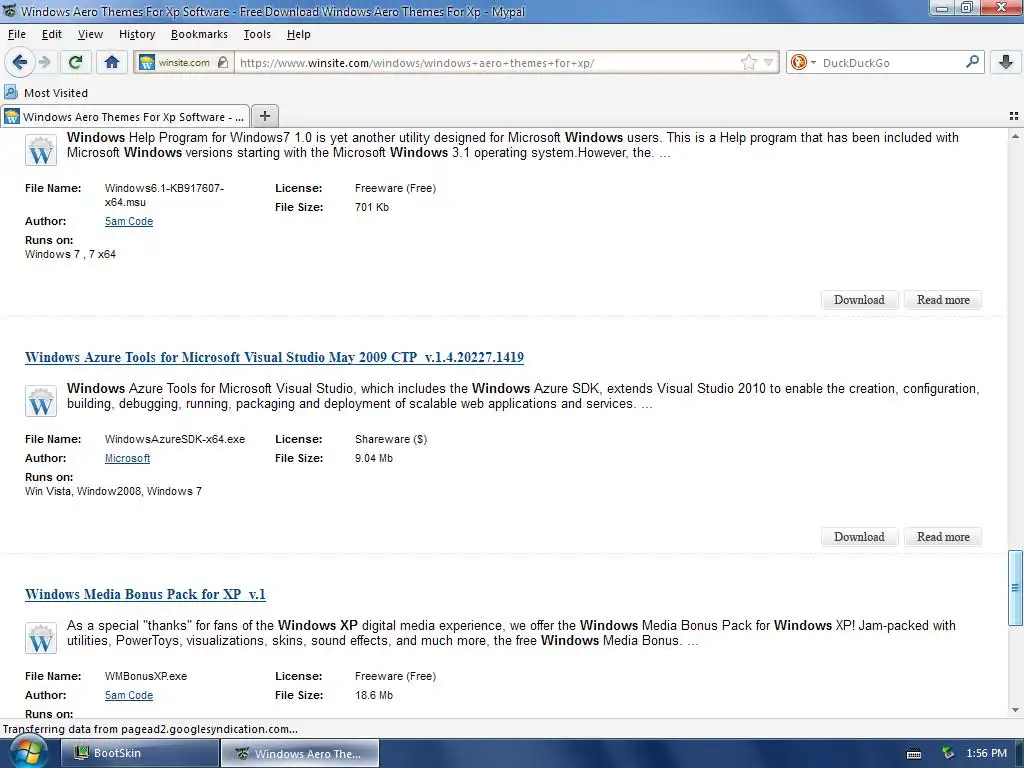Screen dimensions: 1024x768
Task: Read more about Windows Help Program
Action: (x=942, y=300)
